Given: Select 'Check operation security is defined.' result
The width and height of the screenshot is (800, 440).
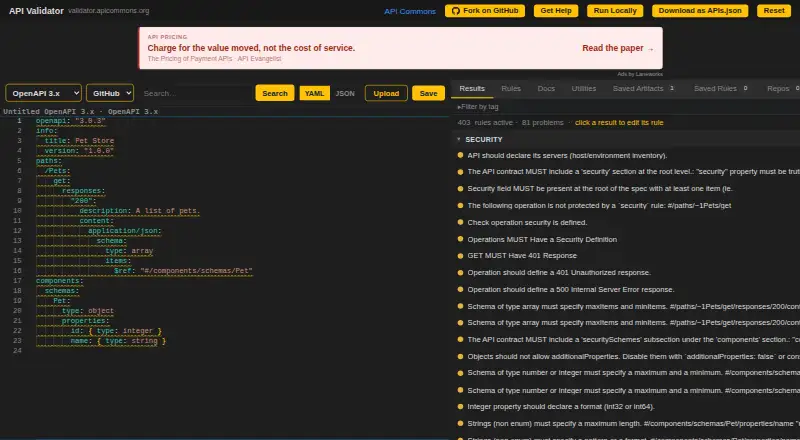Looking at the screenshot, I should pyautogui.click(x=527, y=223).
